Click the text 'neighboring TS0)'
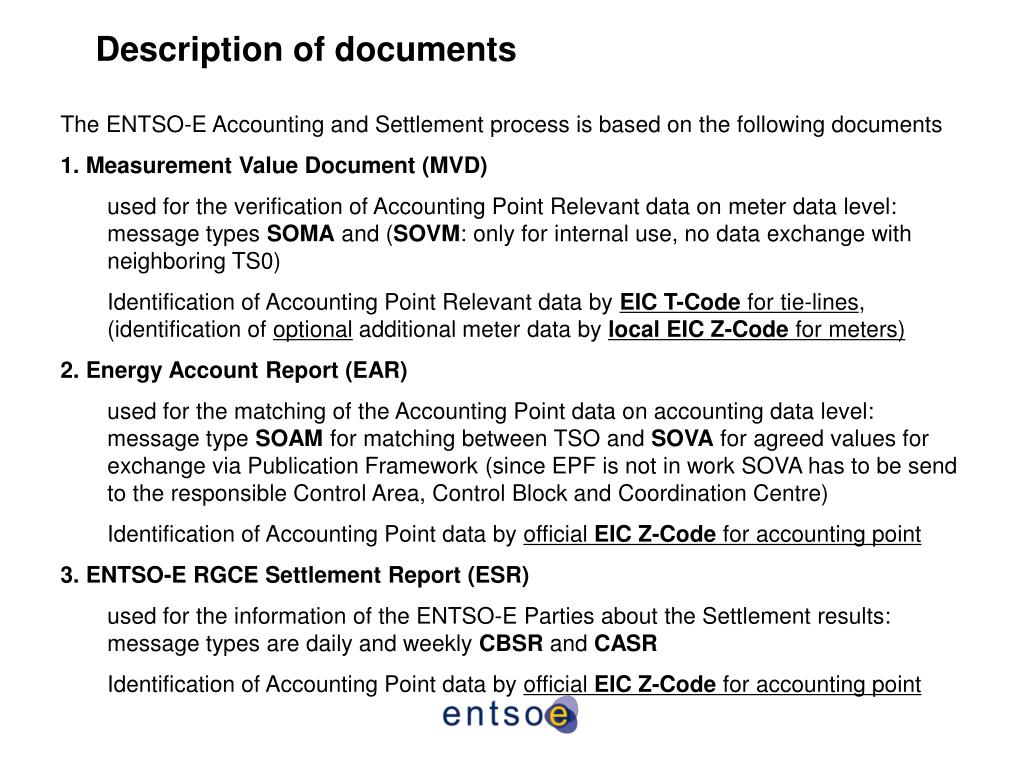Viewport: 1024px width, 768px height. point(193,261)
